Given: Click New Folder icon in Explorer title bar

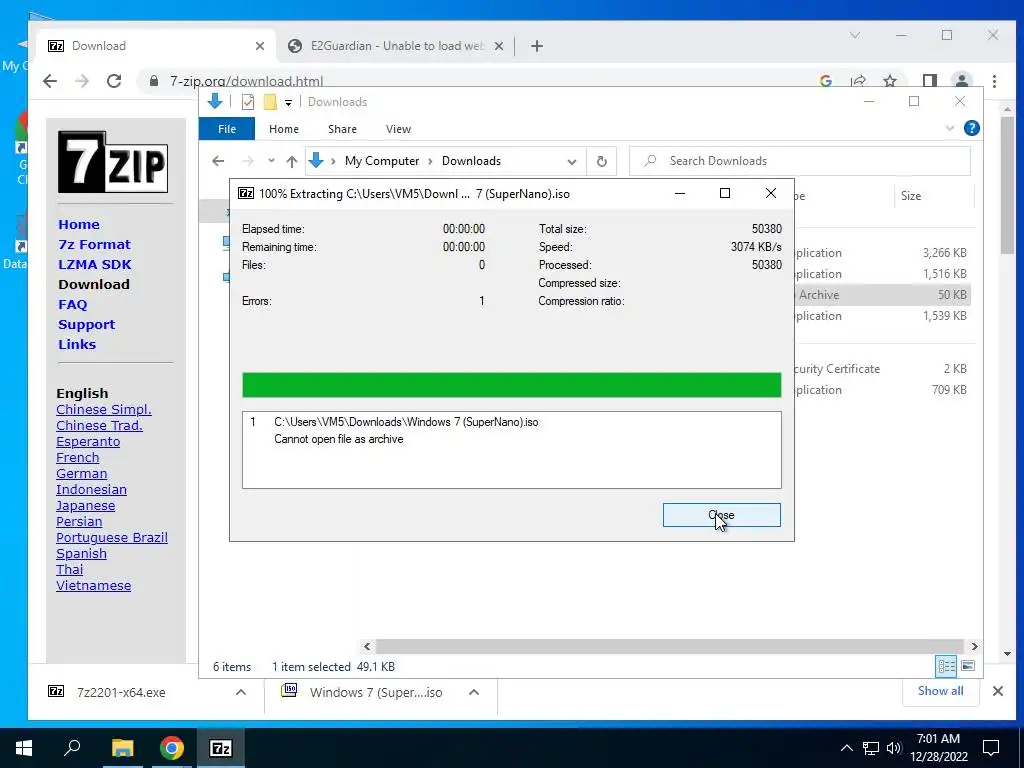Looking at the screenshot, I should [x=270, y=102].
